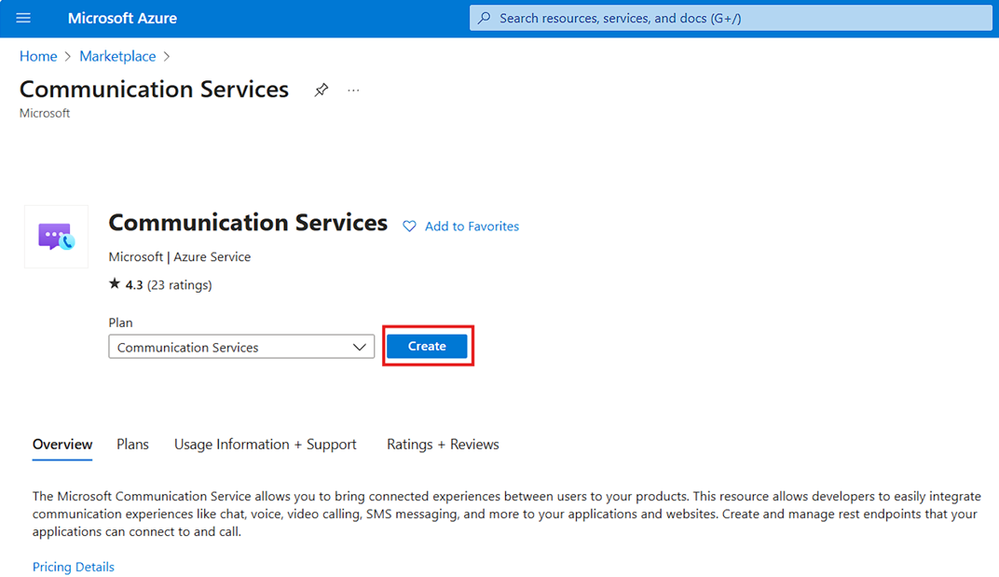Go to Marketplace breadcrumb
This screenshot has height=577, width=999.
pyautogui.click(x=117, y=56)
